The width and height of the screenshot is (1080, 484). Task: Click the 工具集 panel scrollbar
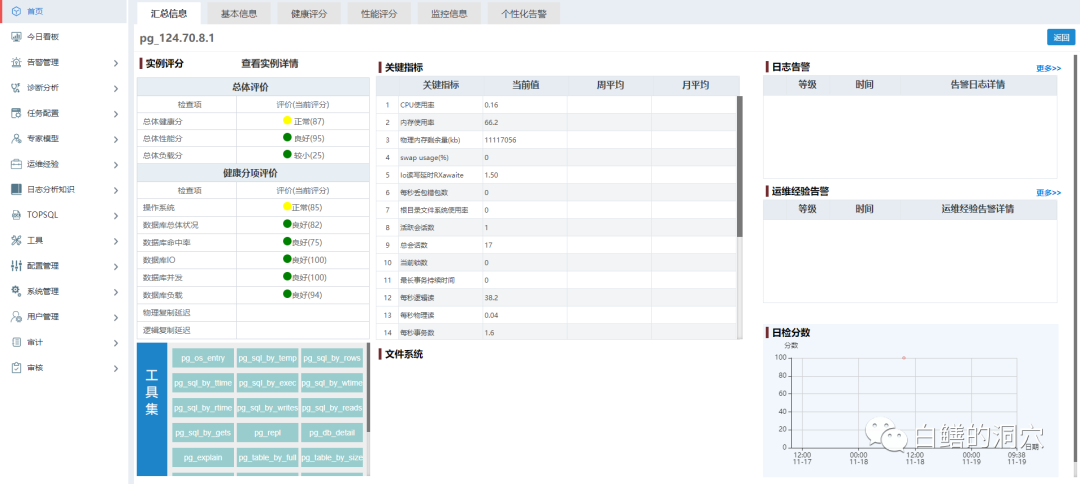368,388
